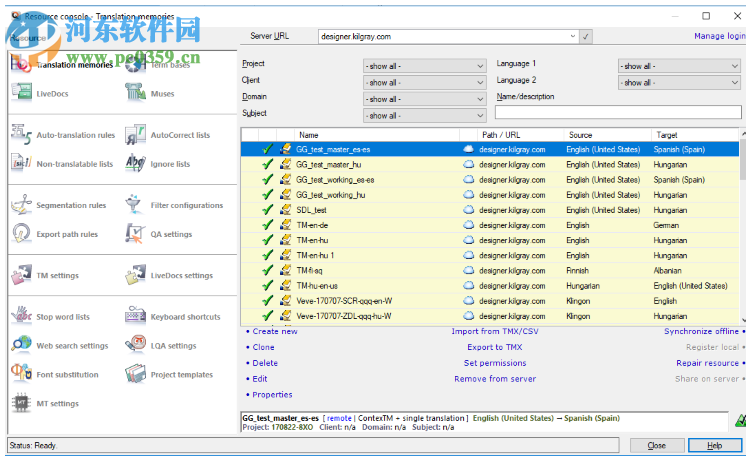Open Filter configurations
This screenshot has height=464, width=746.
(x=186, y=206)
